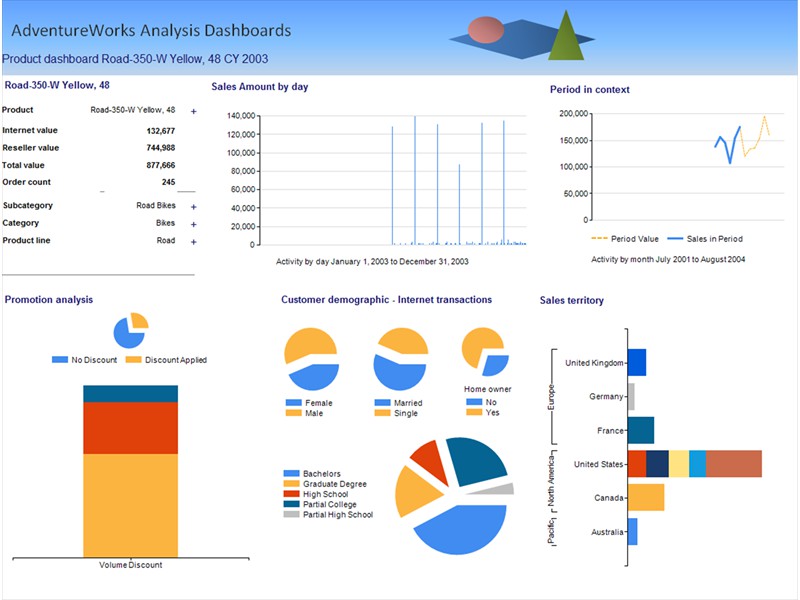Click the No Discount legend swatch
Screen dimensions: 800x600
[x=60, y=360]
